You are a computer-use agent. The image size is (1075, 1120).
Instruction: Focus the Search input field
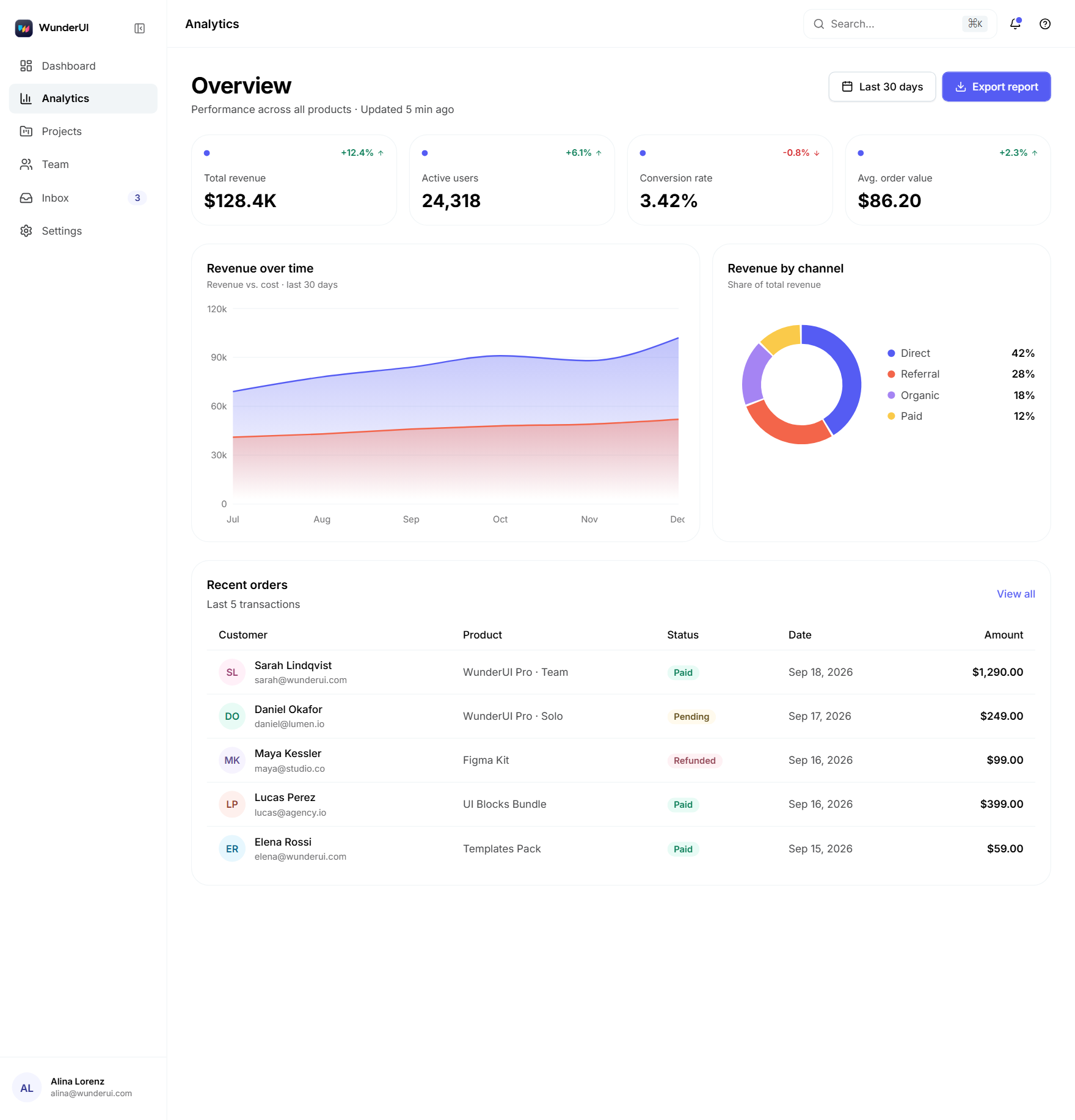[x=900, y=24]
